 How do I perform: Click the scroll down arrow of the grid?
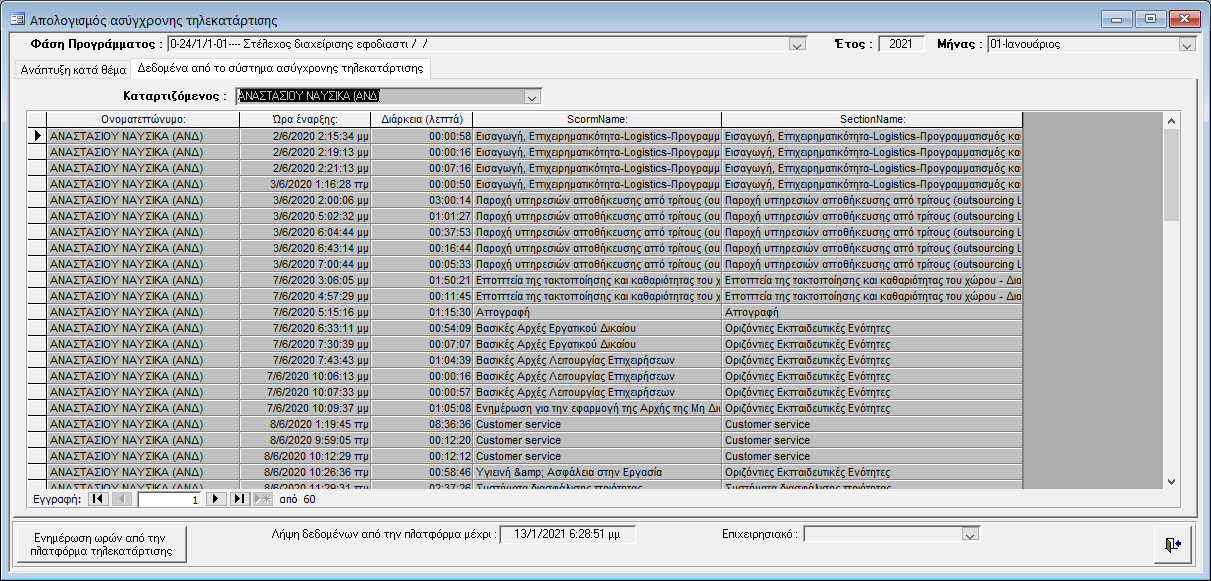pos(1172,482)
